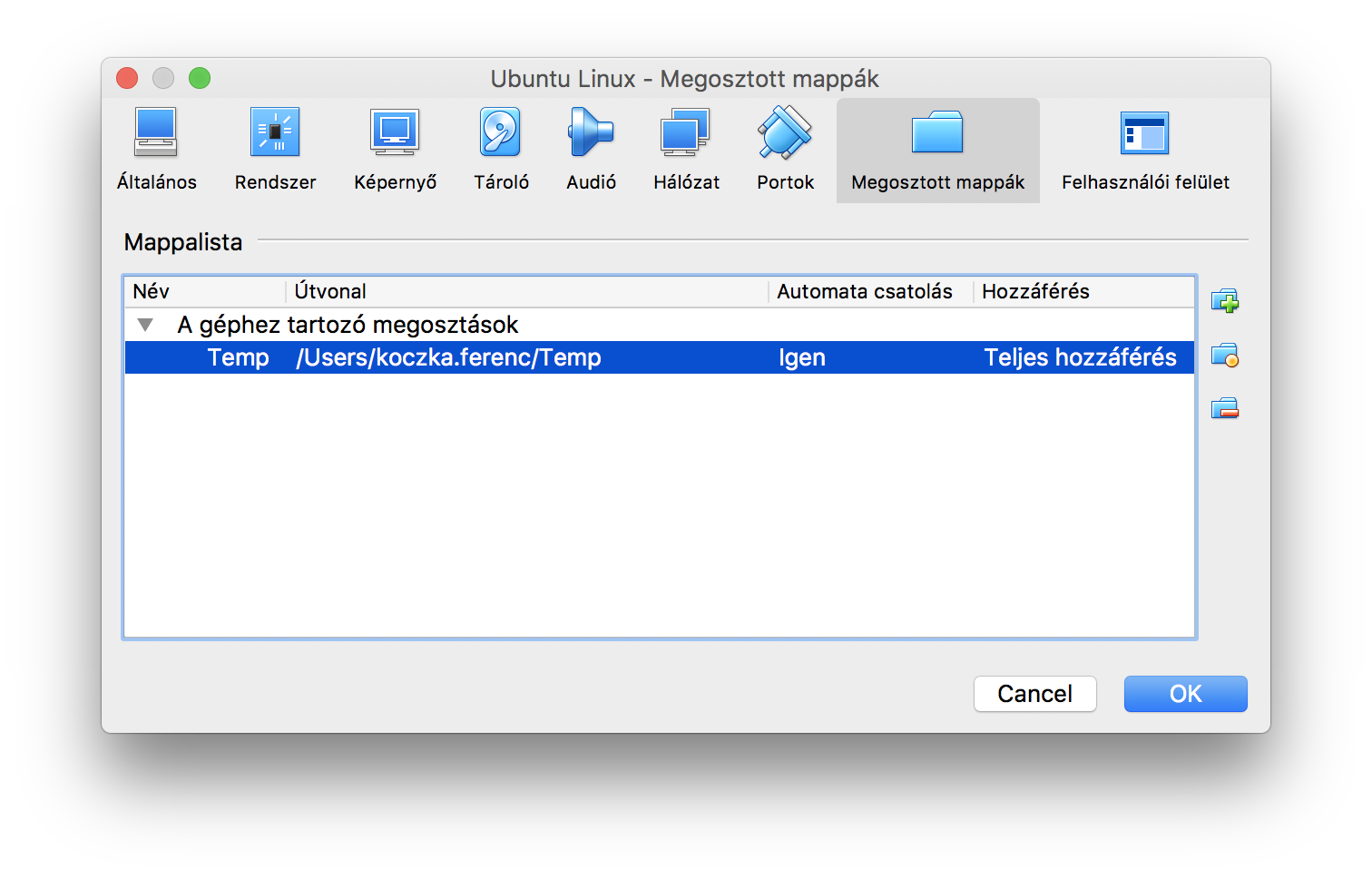
Task: Collapse the A géphez tartozó megosztások group
Action: coord(145,325)
